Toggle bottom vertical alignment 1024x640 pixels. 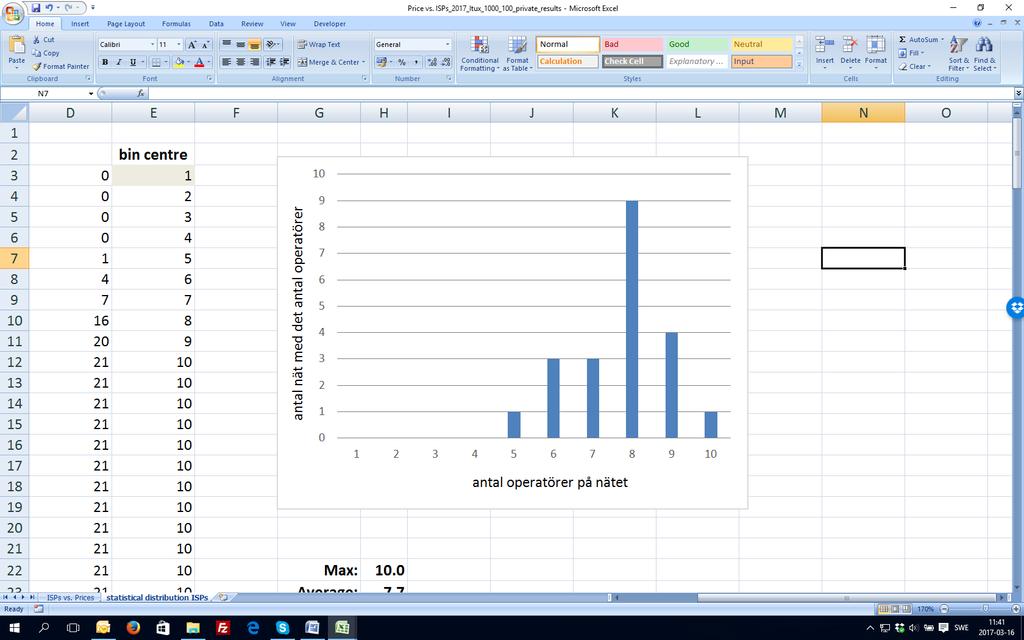(255, 44)
